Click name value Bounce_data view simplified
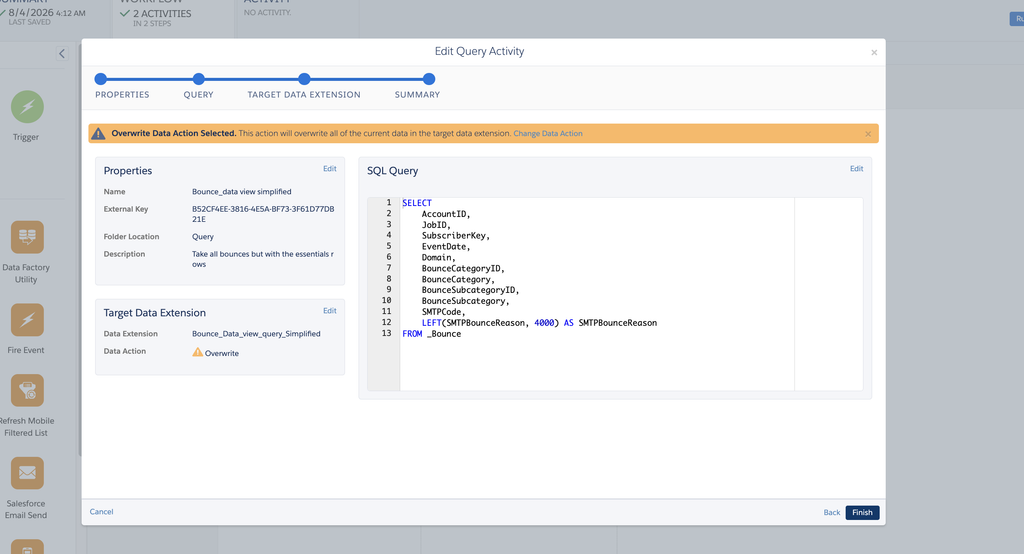 (242, 191)
